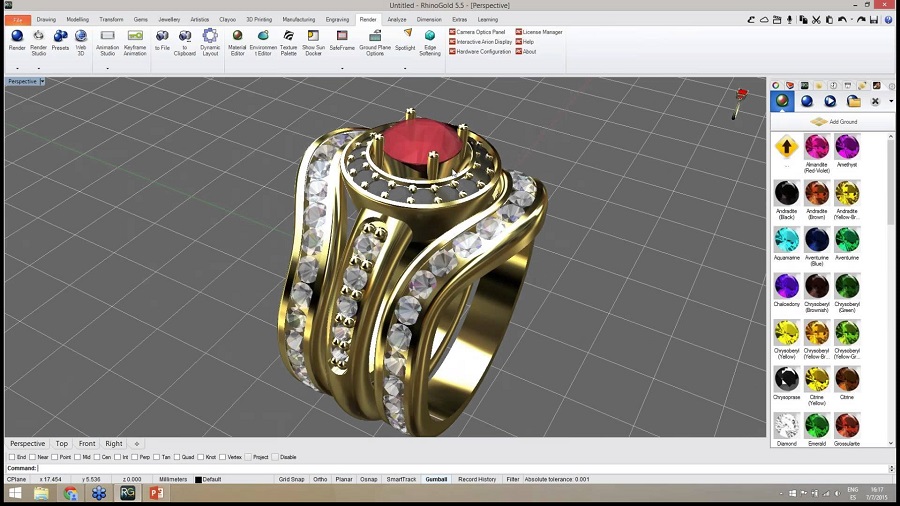Switch to the Jewellery ribbon tab
Image resolution: width=900 pixels, height=506 pixels.
169,19
